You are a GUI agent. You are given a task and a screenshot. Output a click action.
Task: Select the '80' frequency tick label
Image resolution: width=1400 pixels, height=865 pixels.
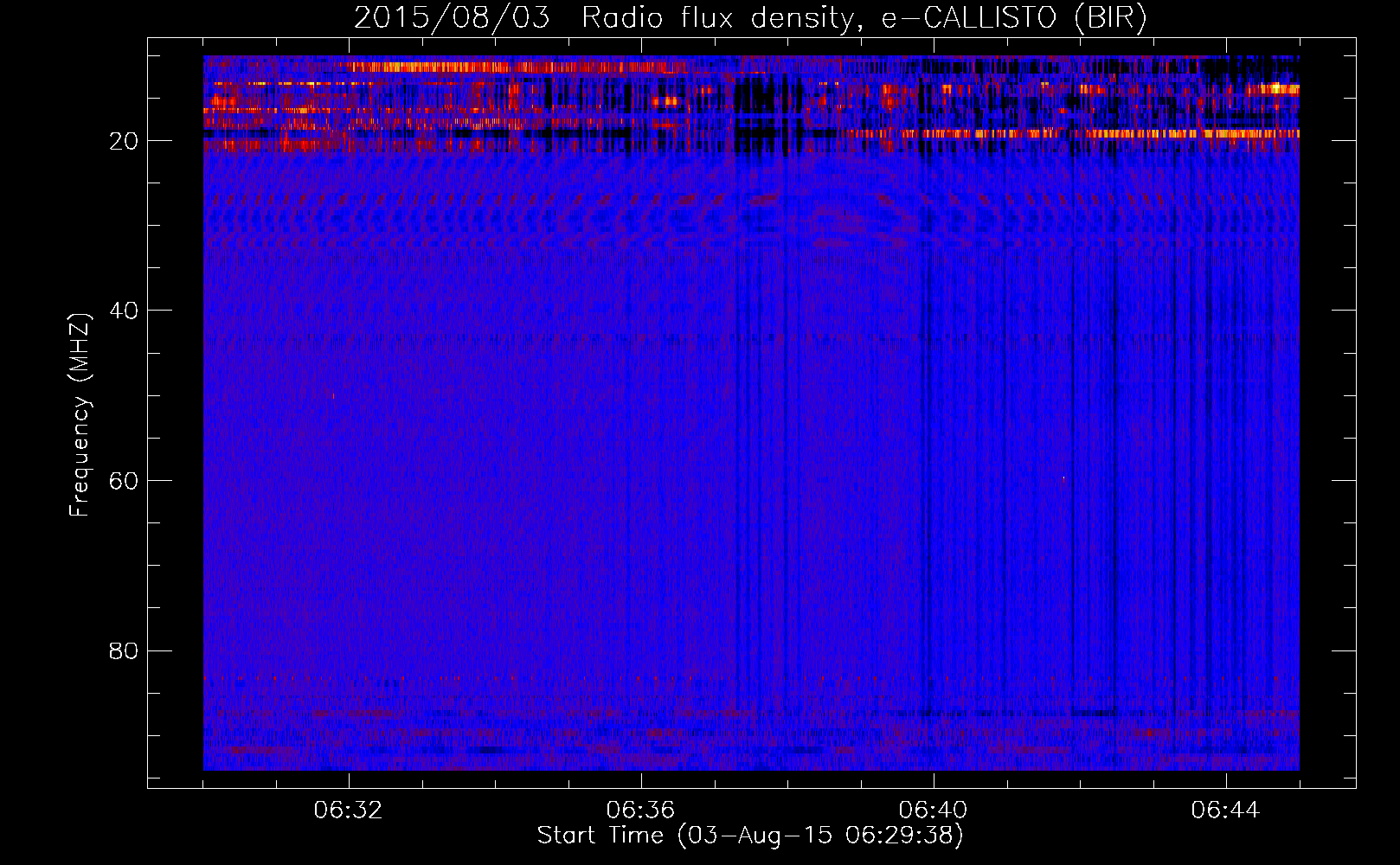tap(125, 650)
